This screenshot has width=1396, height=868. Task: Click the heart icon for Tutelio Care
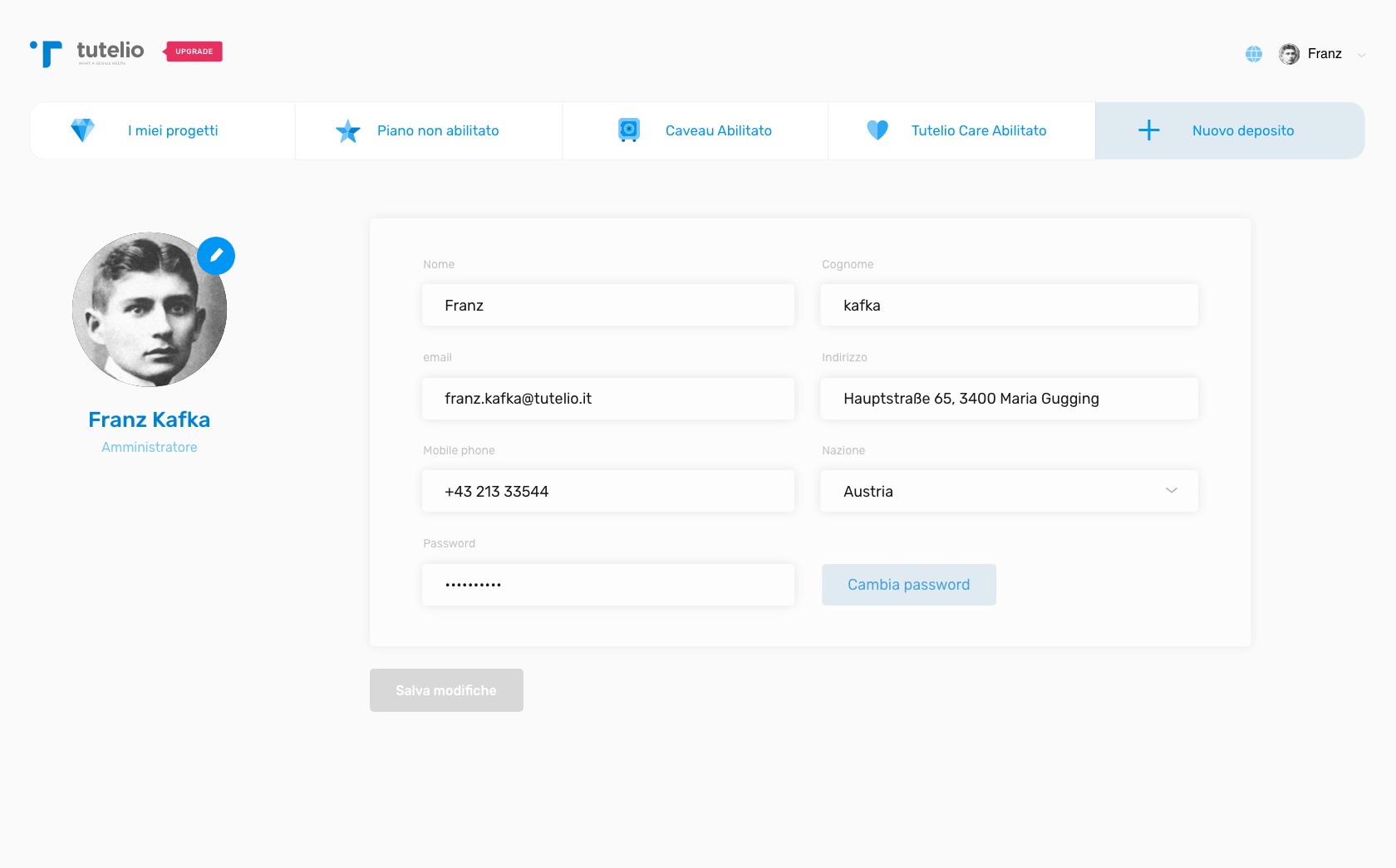[x=877, y=130]
